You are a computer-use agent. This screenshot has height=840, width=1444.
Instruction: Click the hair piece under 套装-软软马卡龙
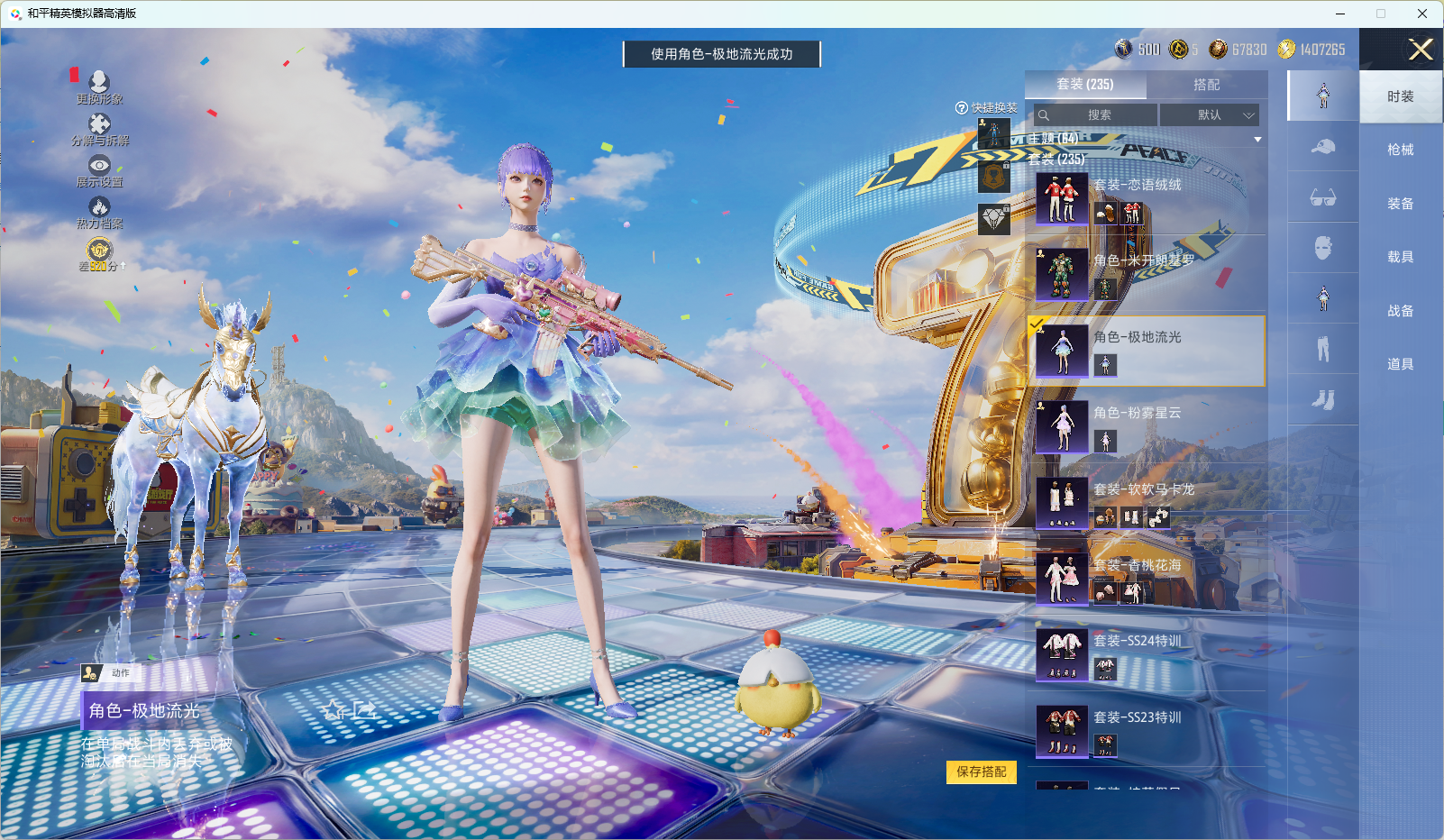[1105, 517]
